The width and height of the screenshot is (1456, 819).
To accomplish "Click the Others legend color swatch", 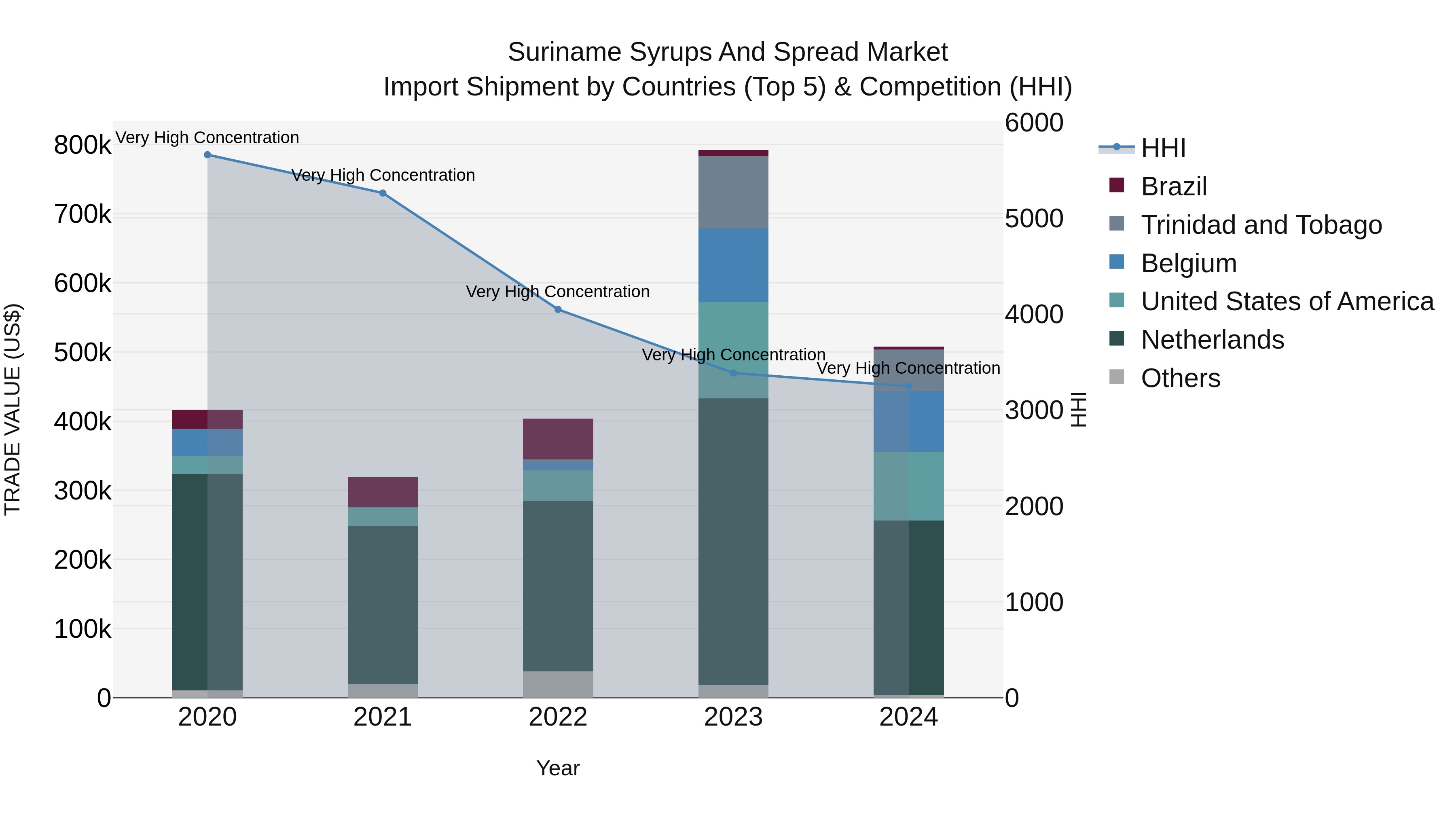I will (1116, 377).
